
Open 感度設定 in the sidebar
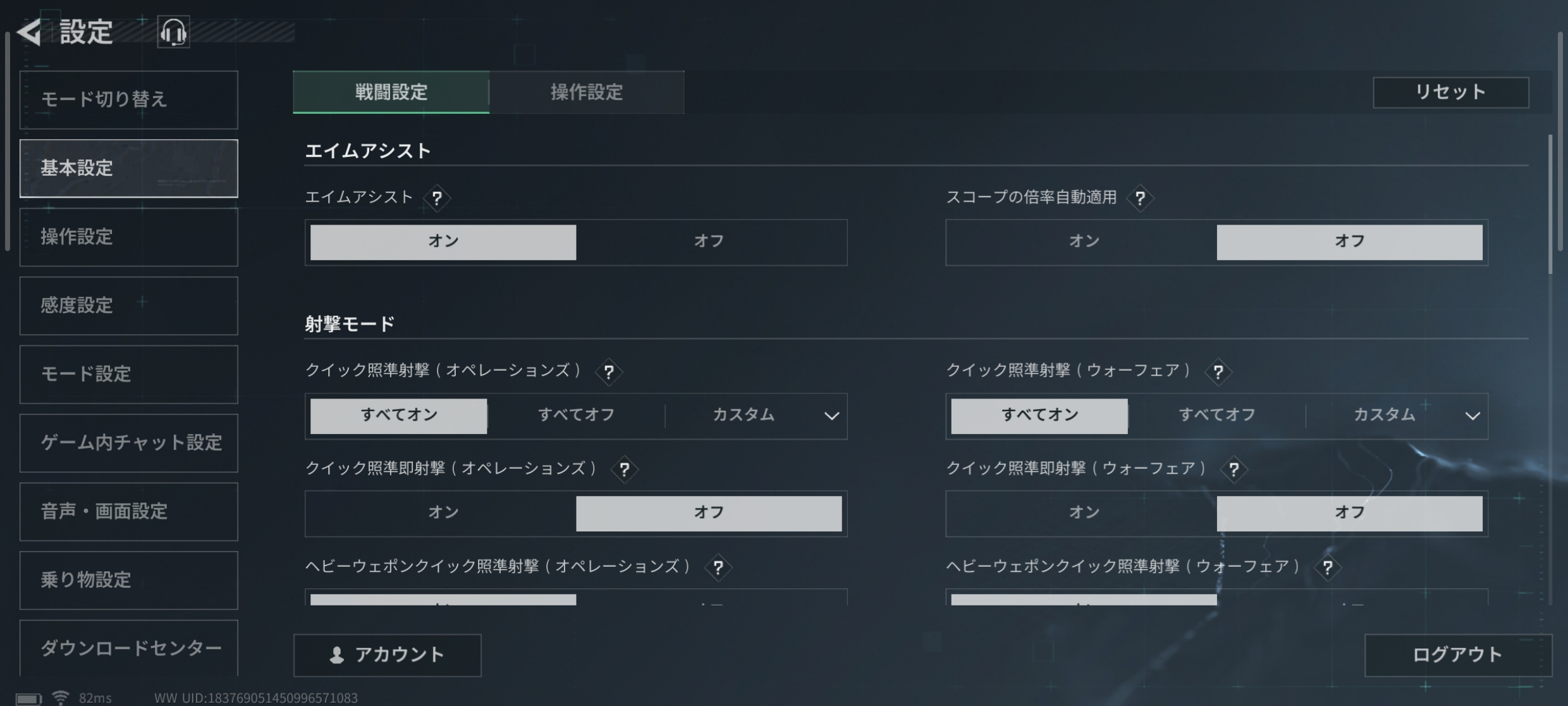click(129, 306)
